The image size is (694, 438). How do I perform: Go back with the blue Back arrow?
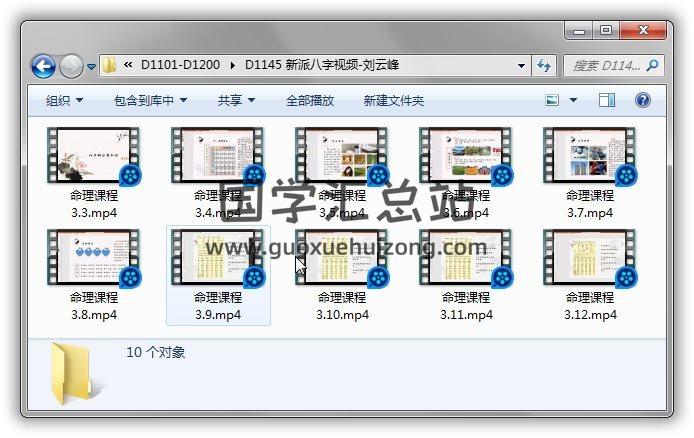pos(43,67)
